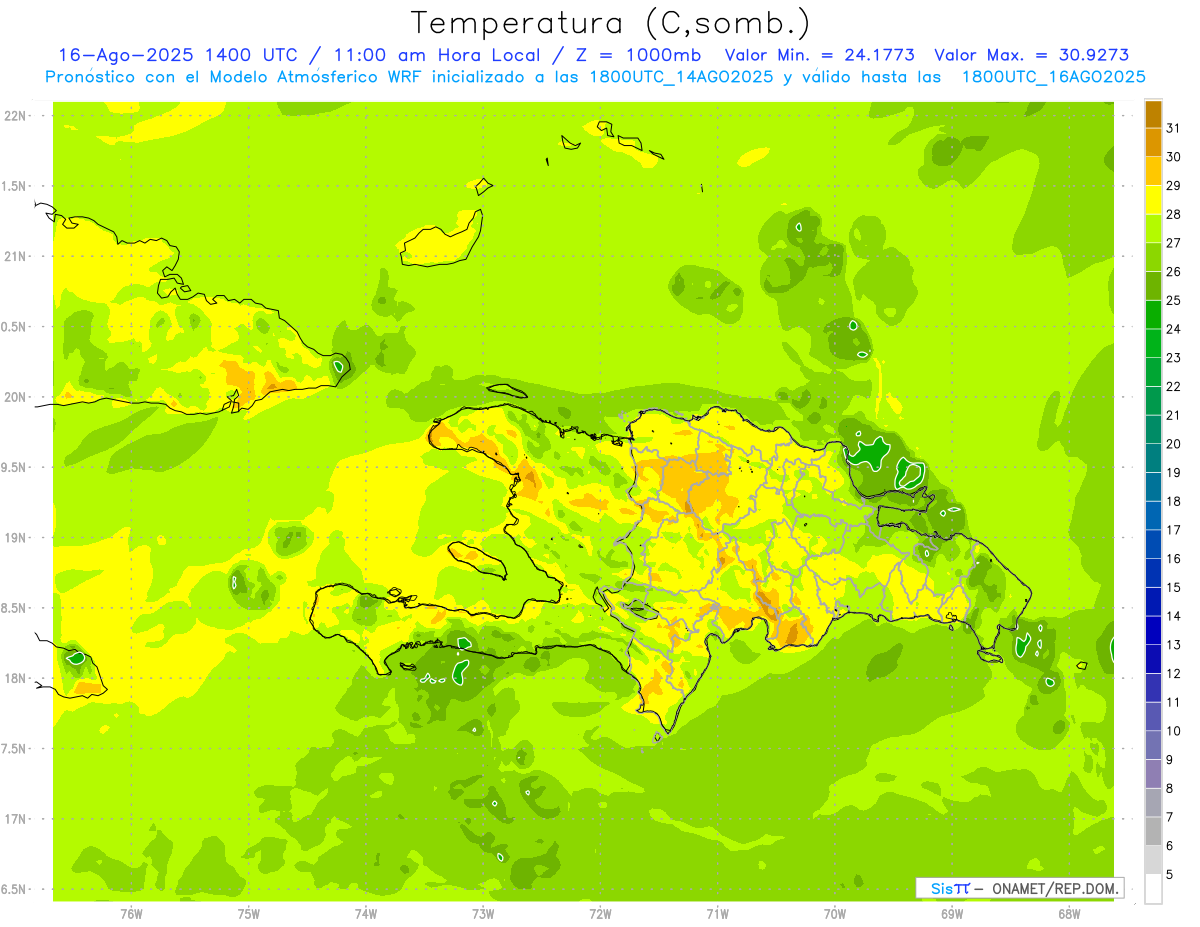Click legend value "10" on color scale
The height and width of the screenshot is (927, 1200).
pos(1174,731)
